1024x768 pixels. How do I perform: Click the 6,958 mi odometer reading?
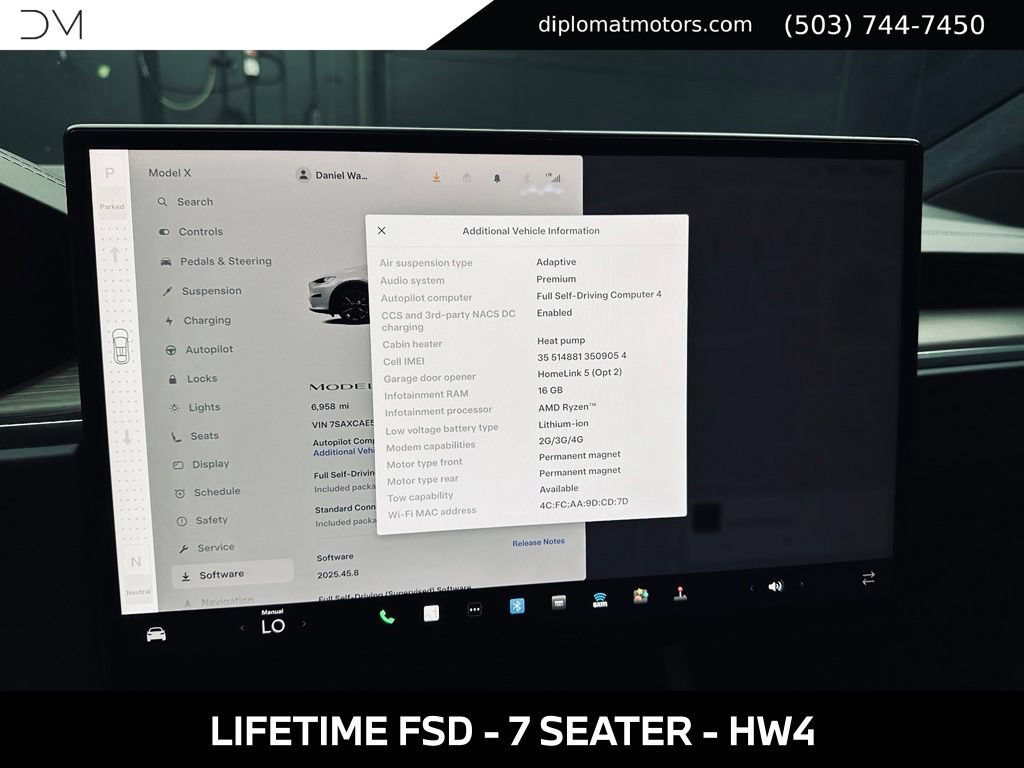[330, 406]
